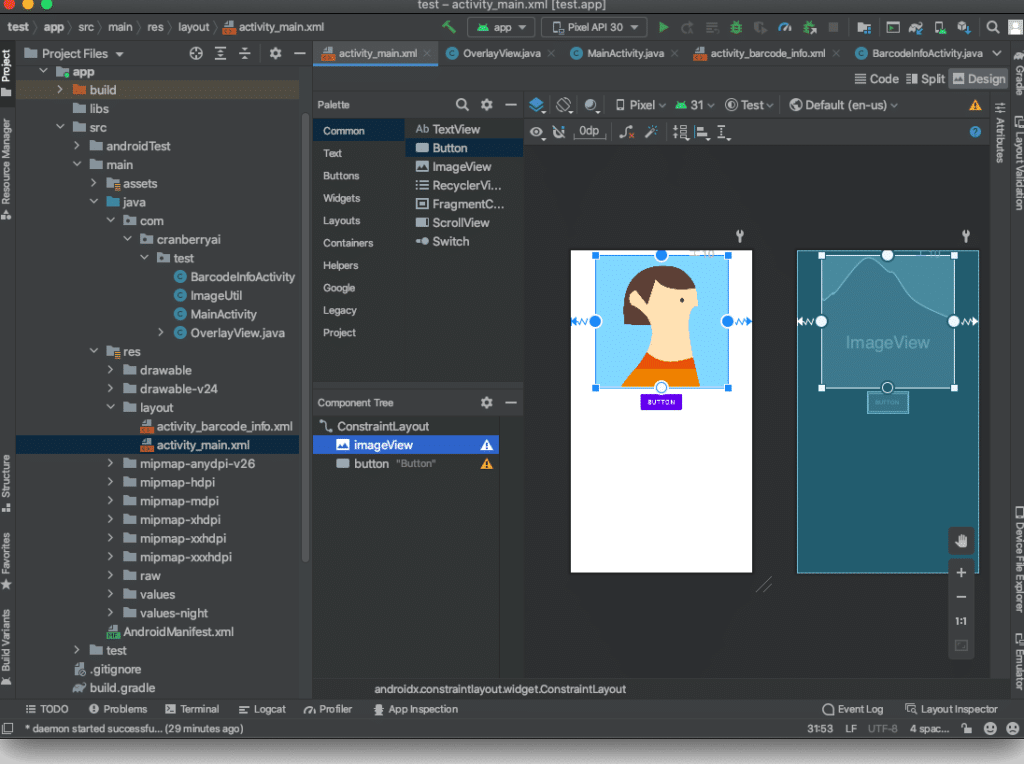Switch editor to Design view
This screenshot has width=1024, height=764.
point(979,79)
